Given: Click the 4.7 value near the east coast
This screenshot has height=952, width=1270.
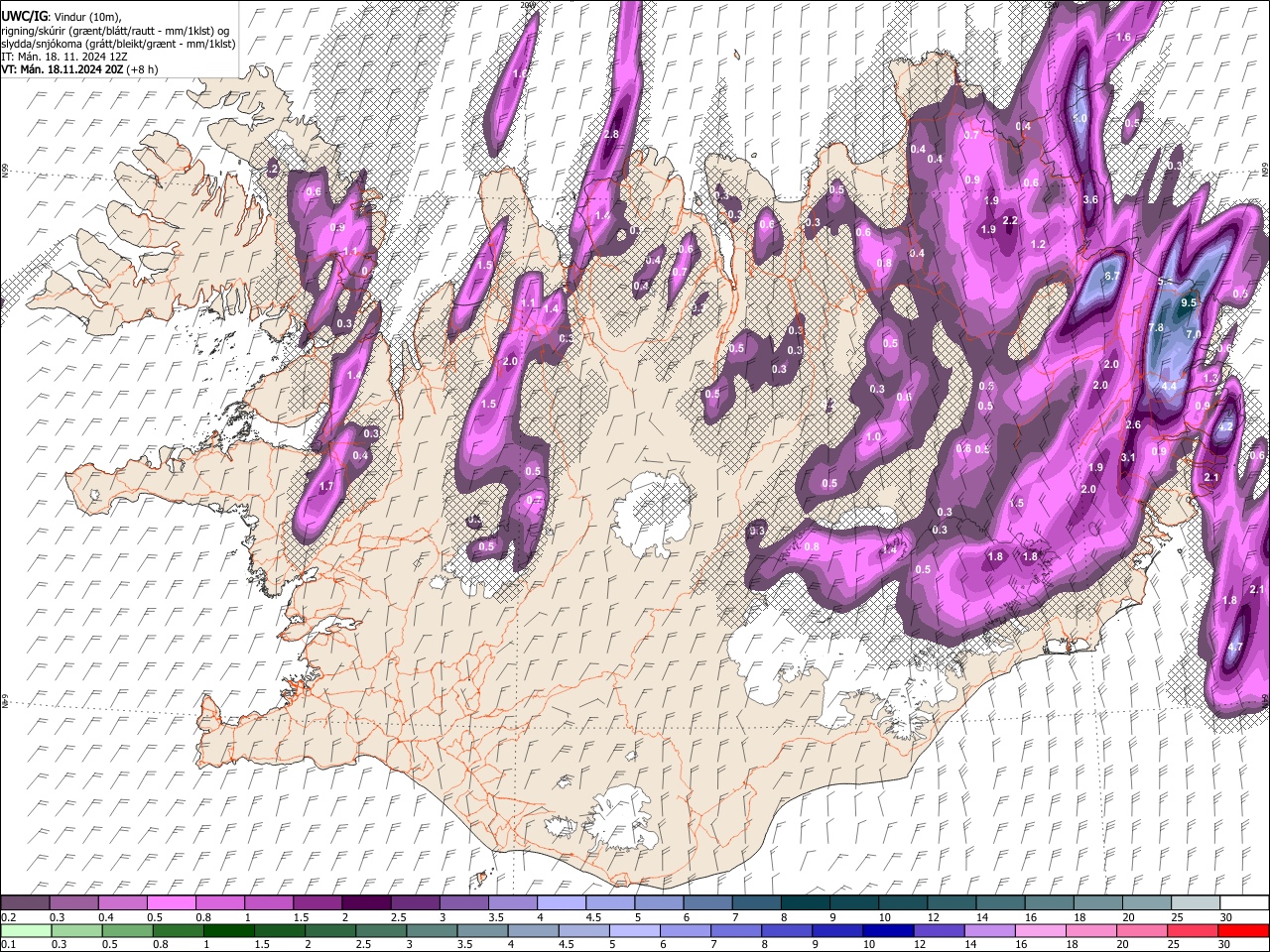Looking at the screenshot, I should click(x=1235, y=647).
